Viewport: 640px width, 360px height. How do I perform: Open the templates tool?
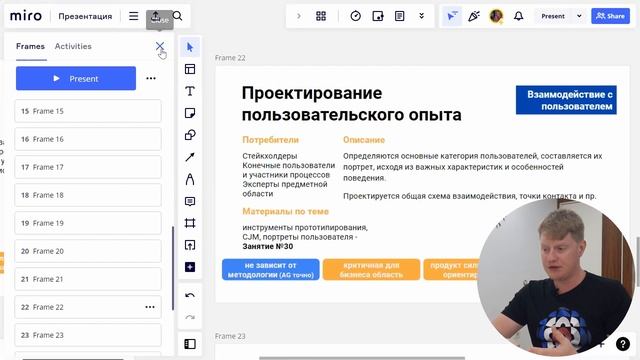coord(190,69)
